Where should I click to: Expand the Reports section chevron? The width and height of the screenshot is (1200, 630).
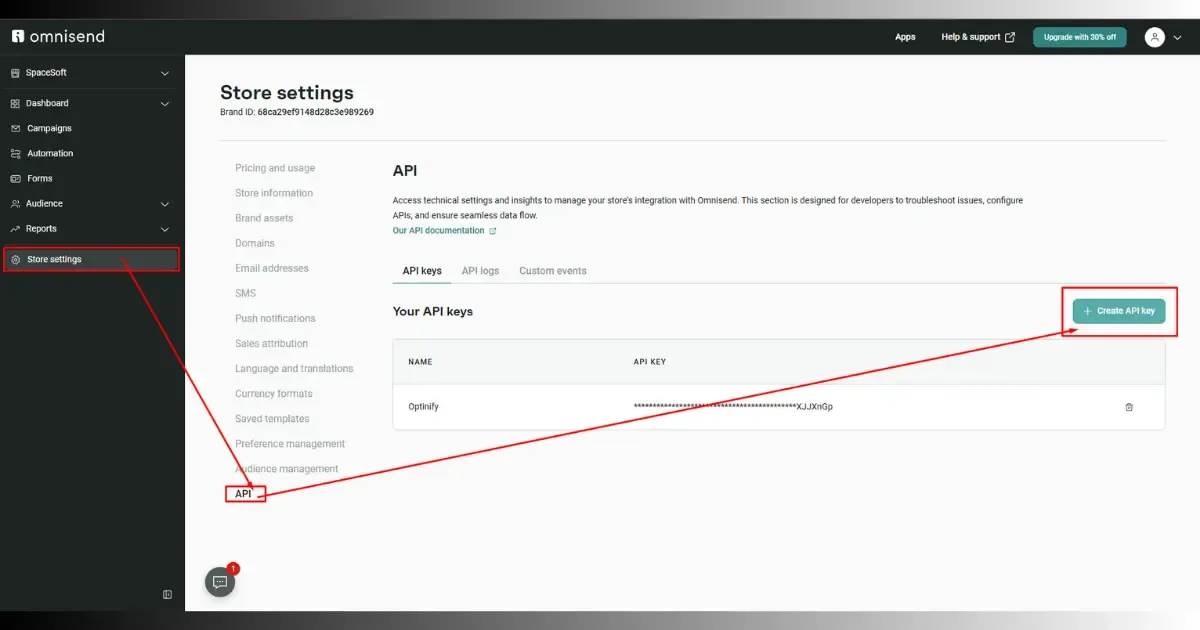pos(165,229)
